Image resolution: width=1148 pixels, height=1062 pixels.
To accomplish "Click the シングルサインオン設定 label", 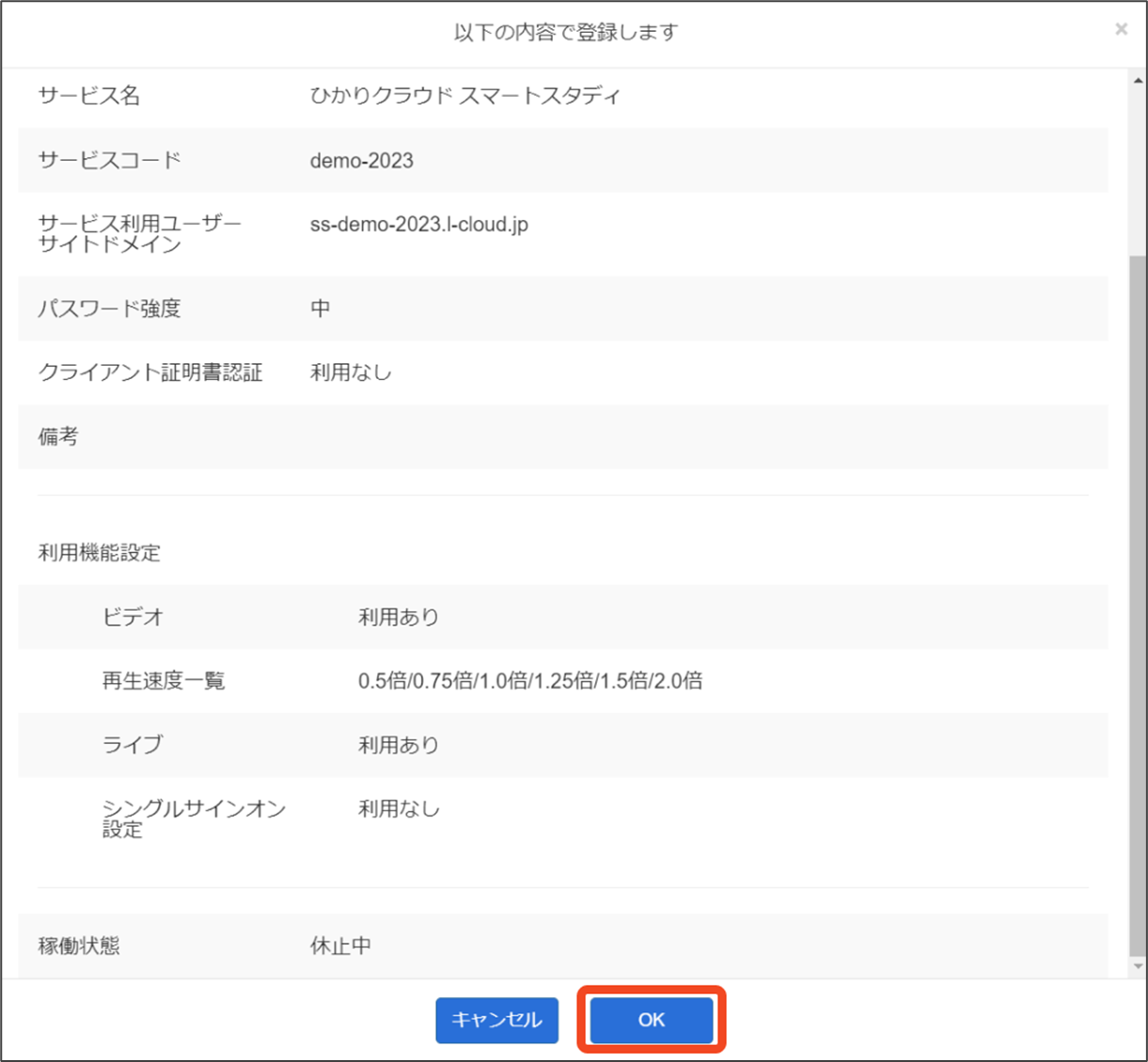I will pos(194,818).
